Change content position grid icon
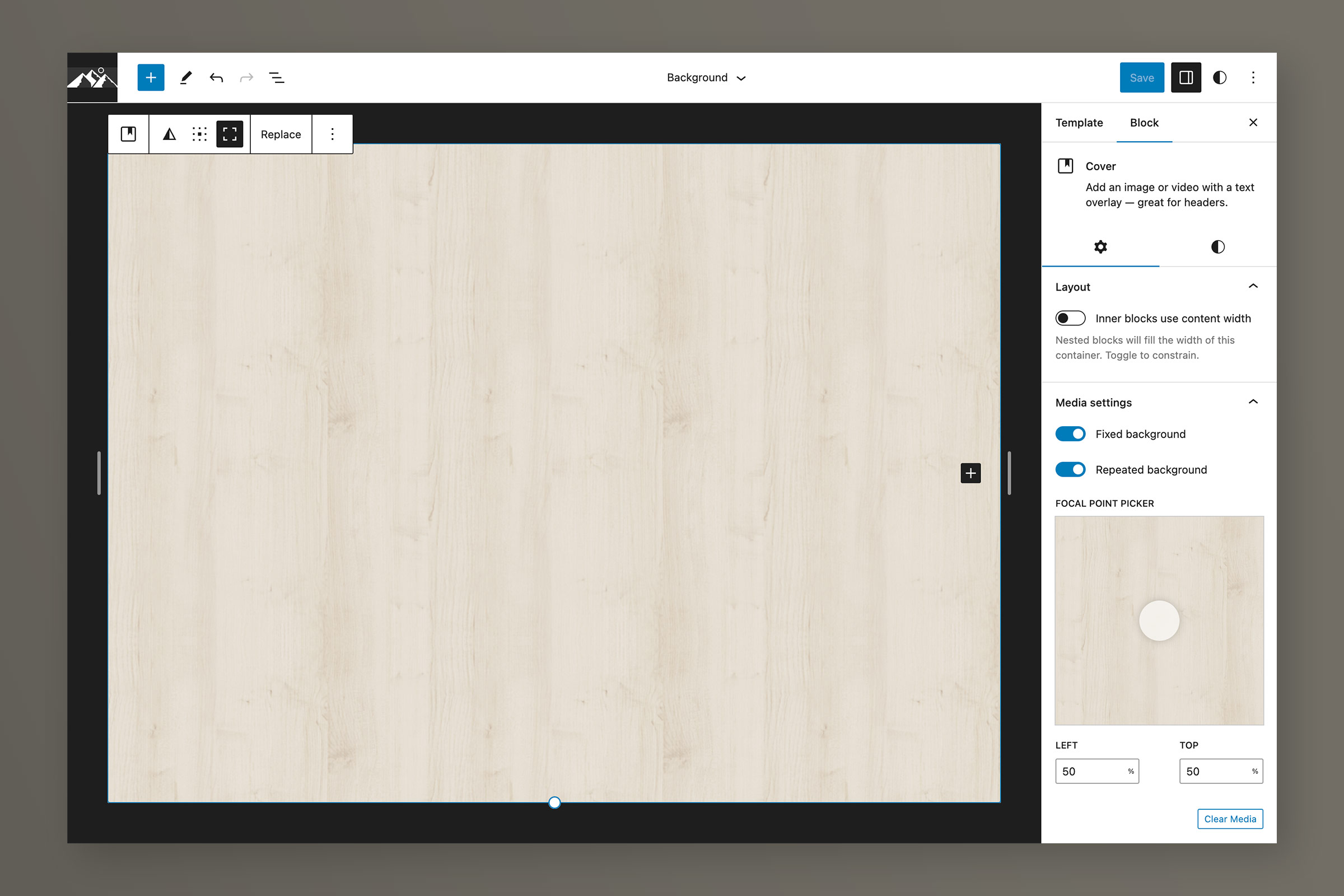The height and width of the screenshot is (896, 1344). pyautogui.click(x=199, y=134)
